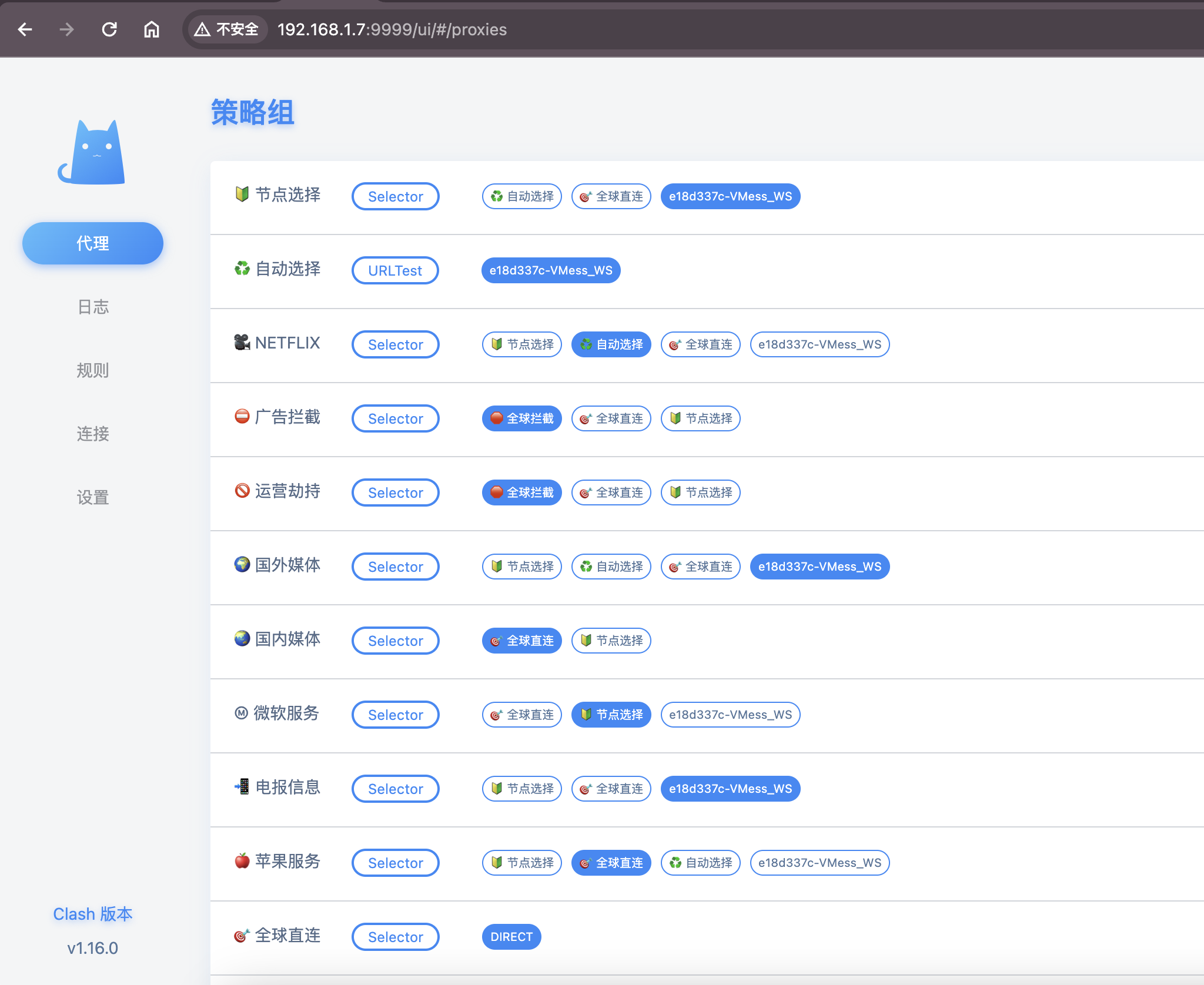Set 微软服务 to e18d337c-VMess_WS
This screenshot has height=985, width=1204.
[730, 715]
